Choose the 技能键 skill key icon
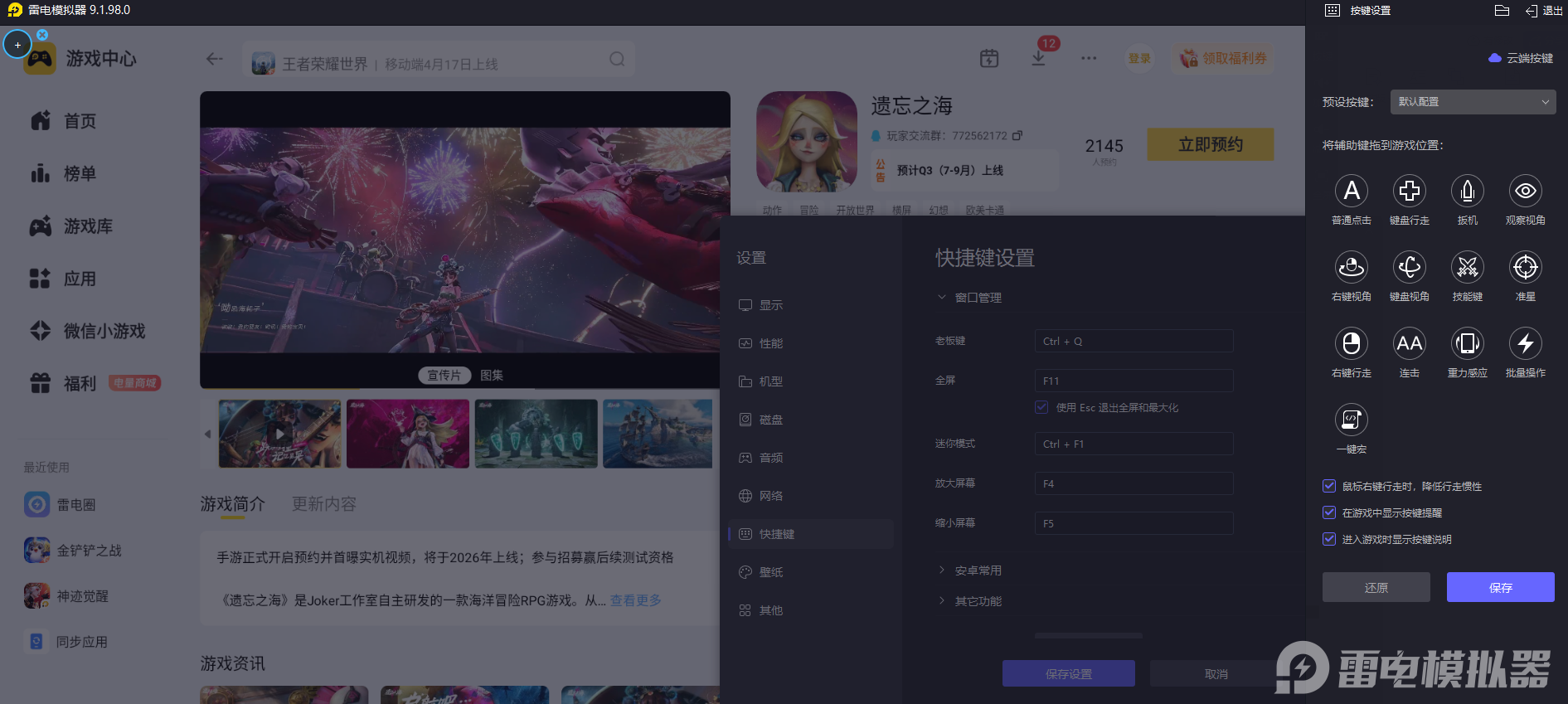Image resolution: width=1568 pixels, height=704 pixels. [1467, 268]
